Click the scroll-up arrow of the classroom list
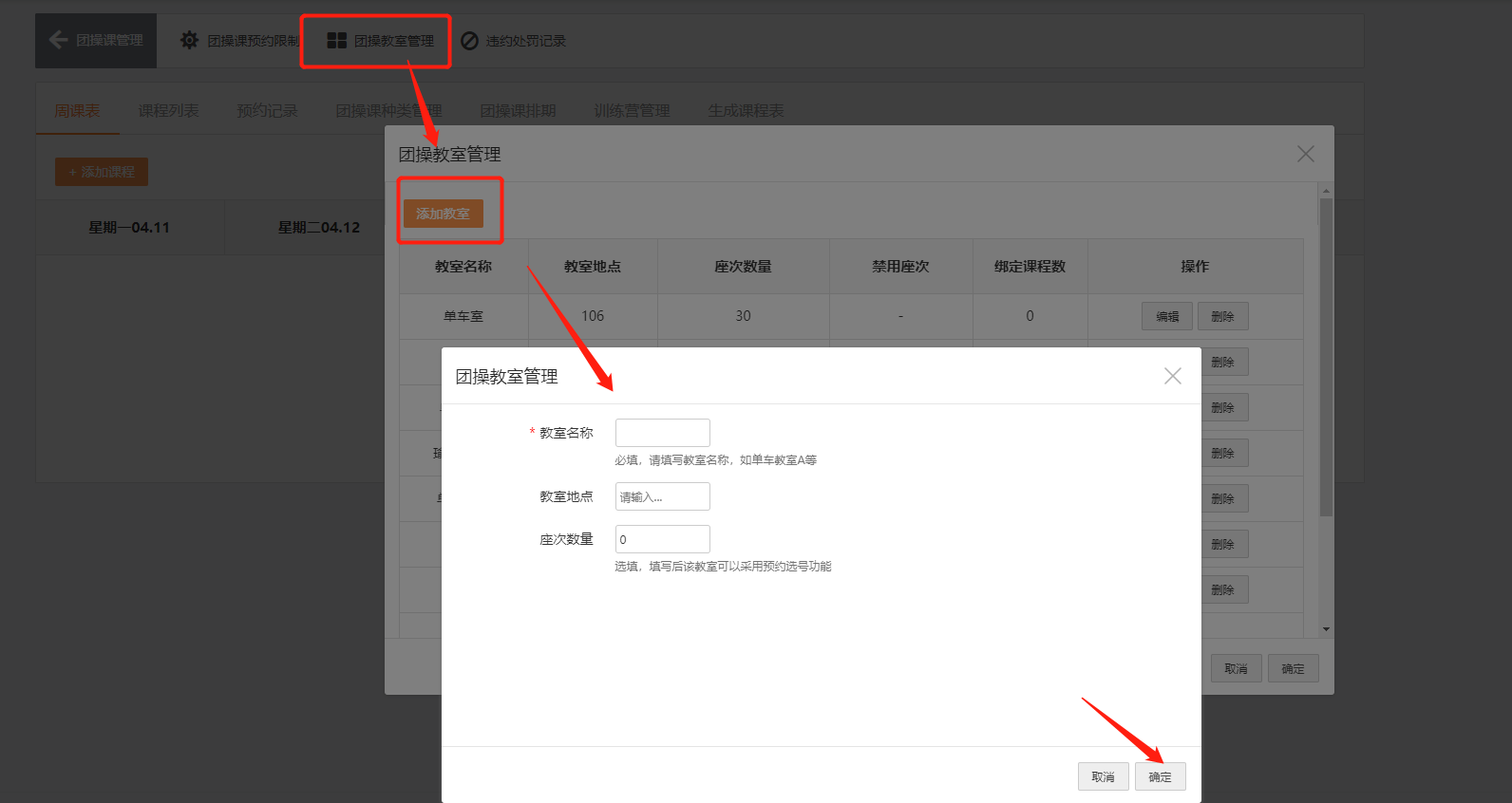This screenshot has width=1512, height=803. tap(1326, 192)
